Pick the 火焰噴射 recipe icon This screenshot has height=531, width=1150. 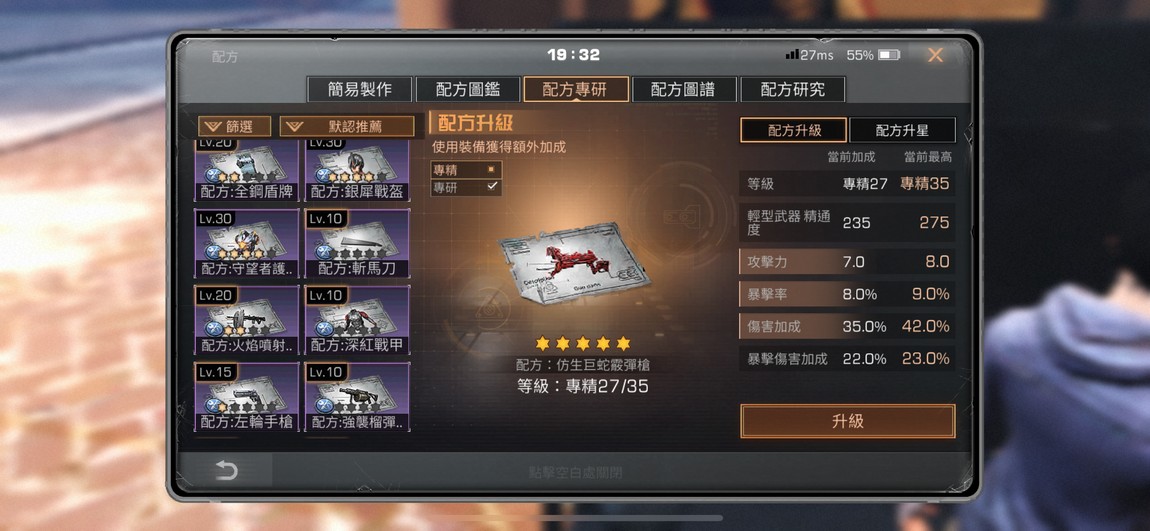(x=246, y=321)
